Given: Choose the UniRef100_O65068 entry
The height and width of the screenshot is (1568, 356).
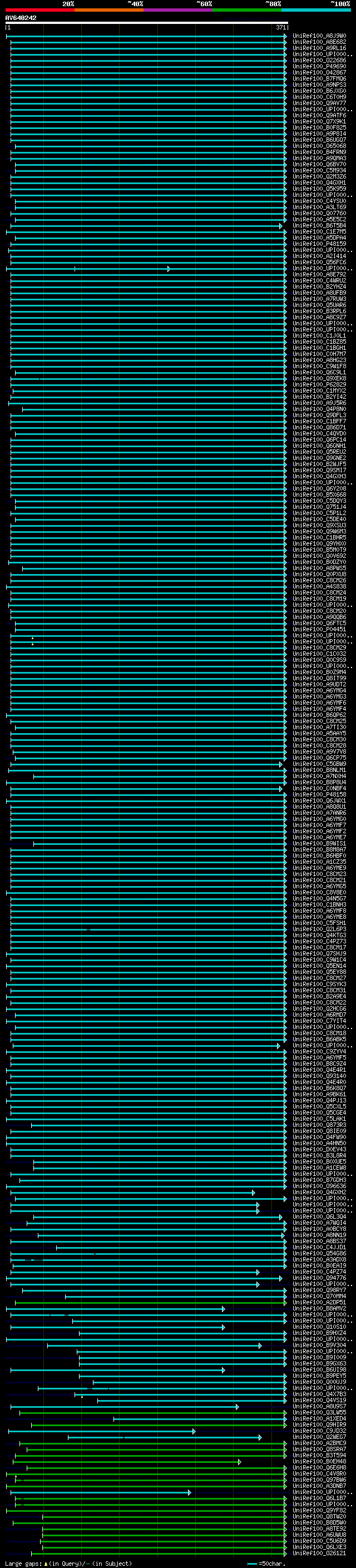Looking at the screenshot, I should point(319,146).
